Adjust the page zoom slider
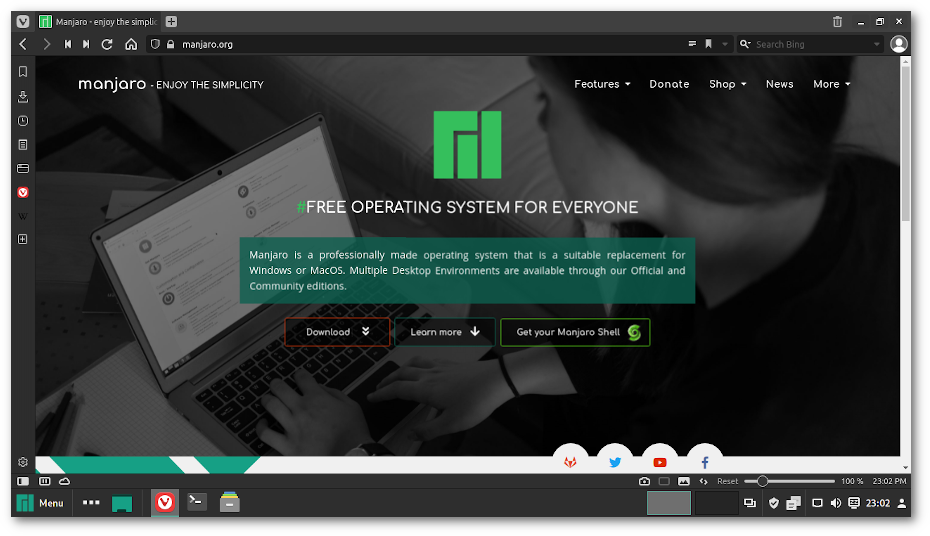The height and width of the screenshot is (536, 930). pos(789,481)
